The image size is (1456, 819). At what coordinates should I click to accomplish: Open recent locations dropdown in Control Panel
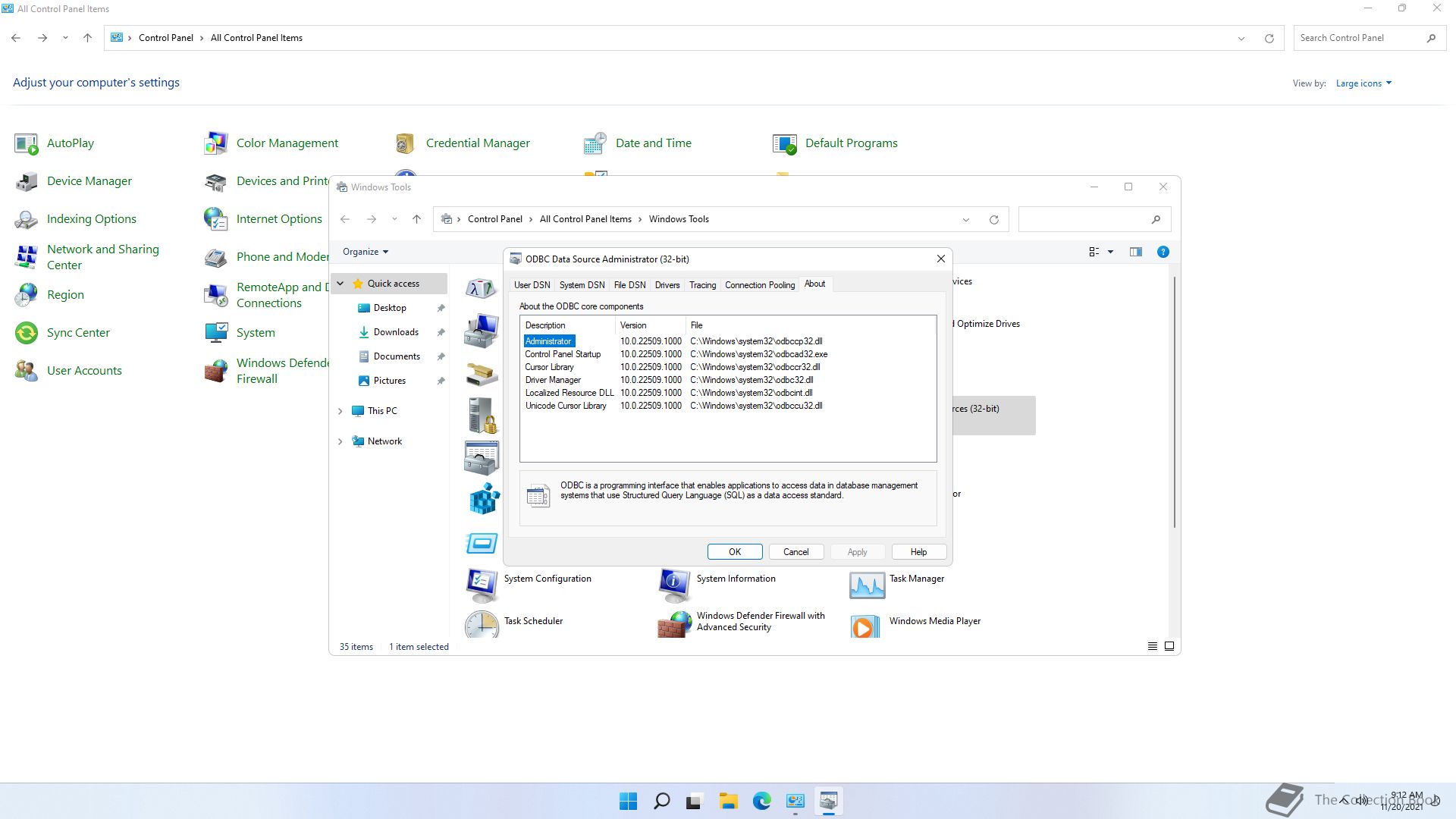pos(65,38)
